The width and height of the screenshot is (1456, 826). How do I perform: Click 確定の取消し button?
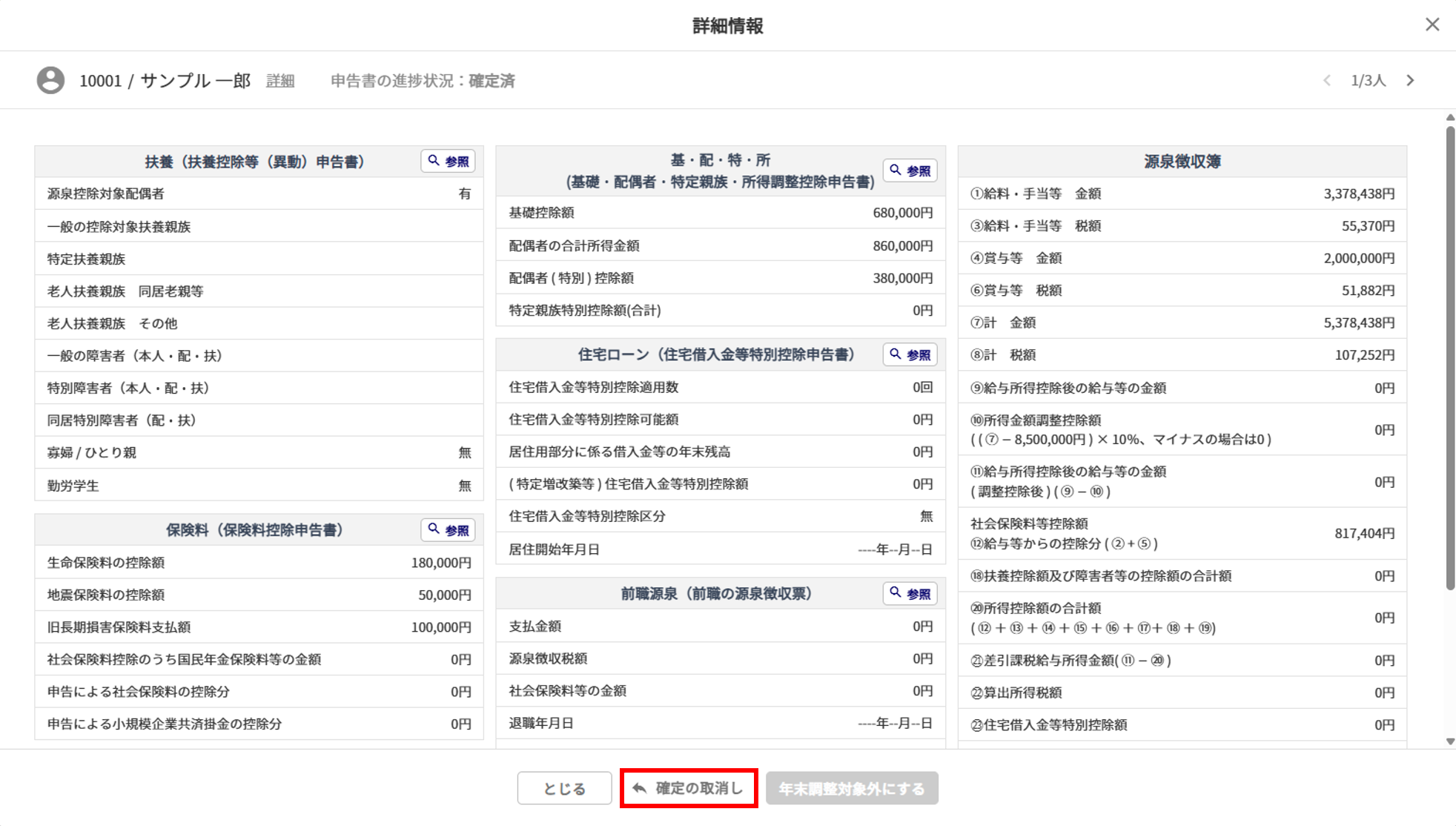(x=689, y=788)
